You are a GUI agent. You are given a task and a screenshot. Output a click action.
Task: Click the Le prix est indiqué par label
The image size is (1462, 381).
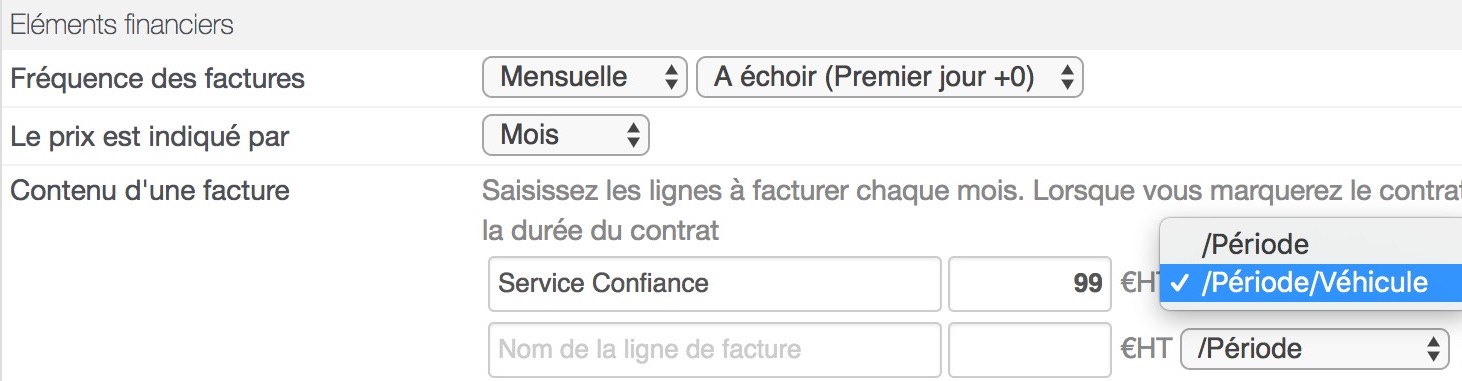point(150,137)
